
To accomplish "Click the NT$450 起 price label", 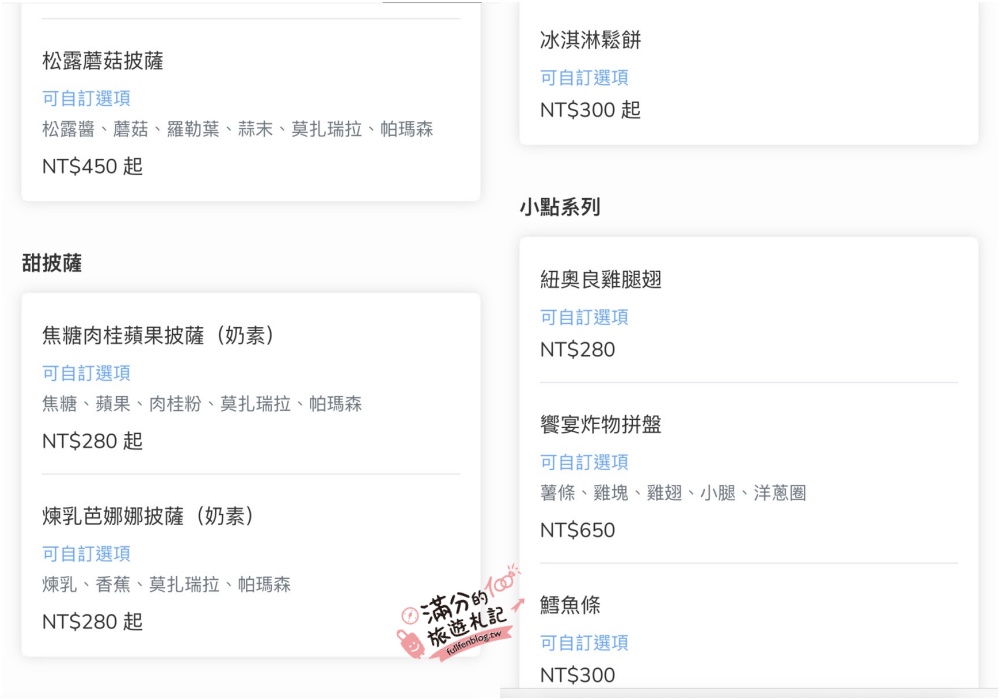I will click(92, 166).
